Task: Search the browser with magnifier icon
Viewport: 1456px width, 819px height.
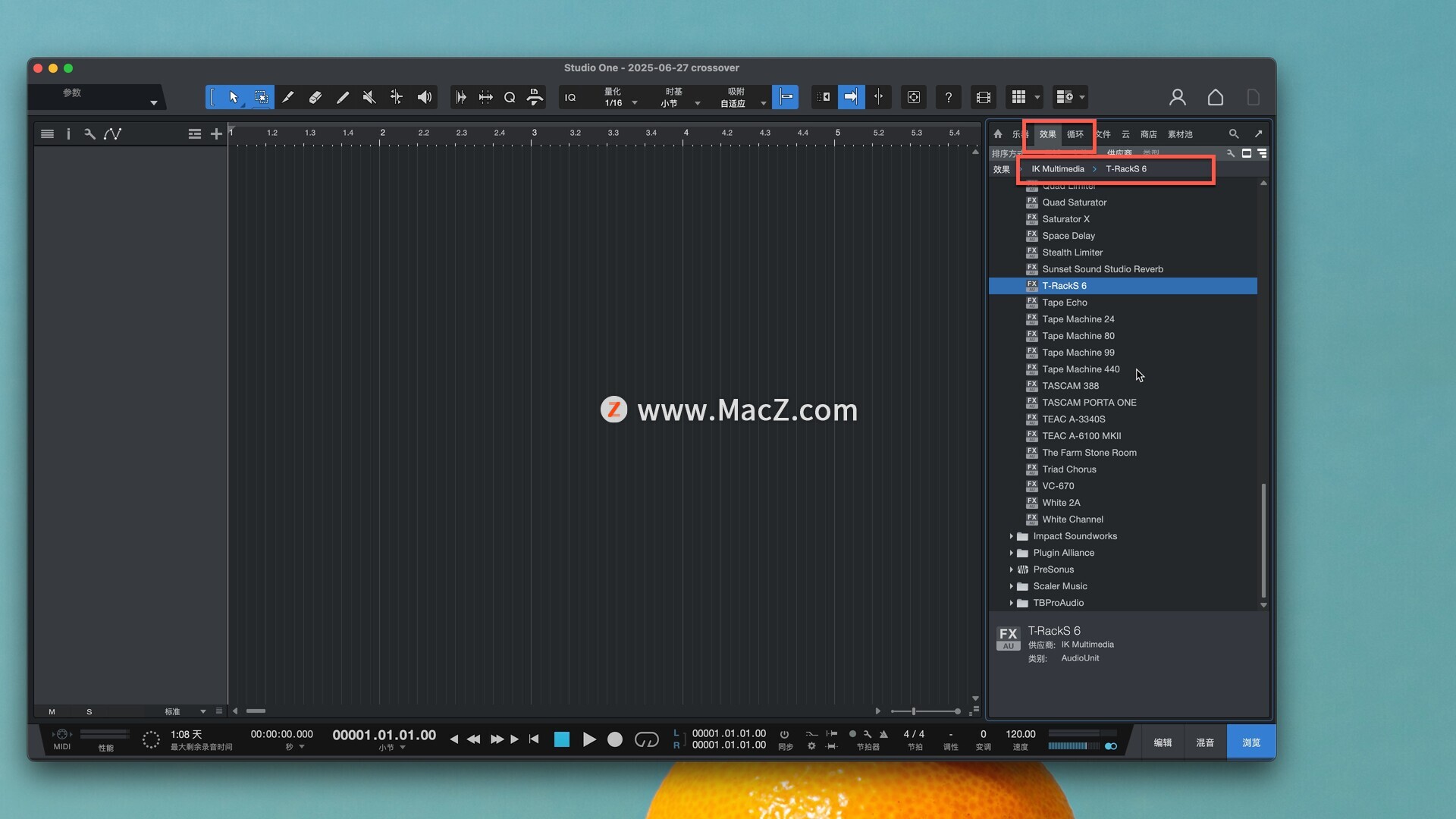Action: click(1234, 134)
